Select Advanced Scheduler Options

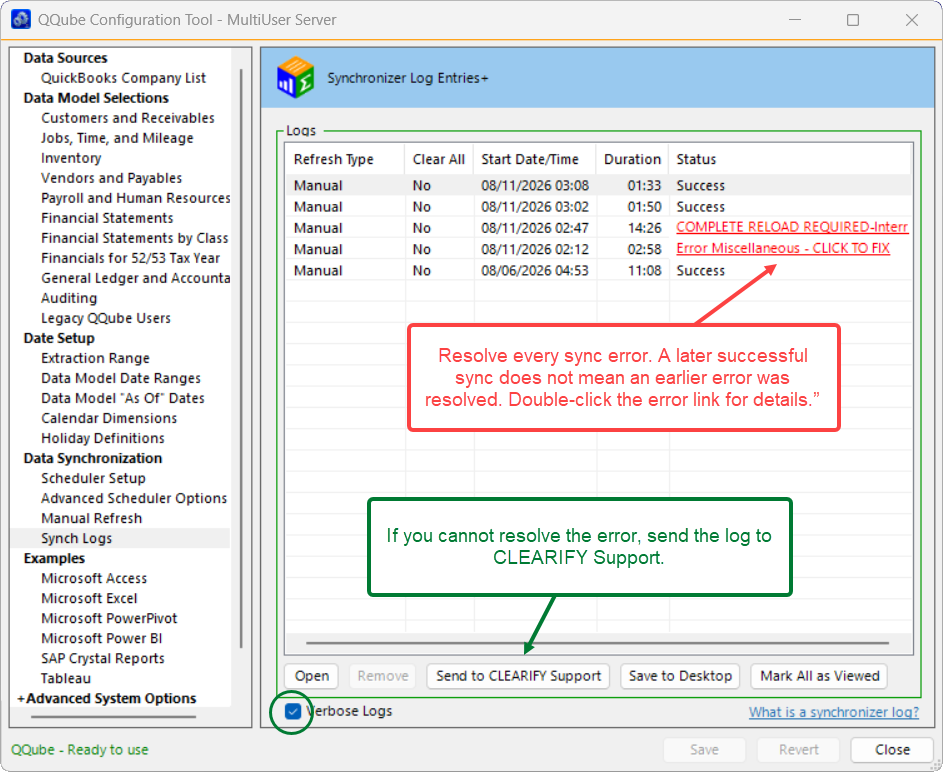tap(134, 498)
